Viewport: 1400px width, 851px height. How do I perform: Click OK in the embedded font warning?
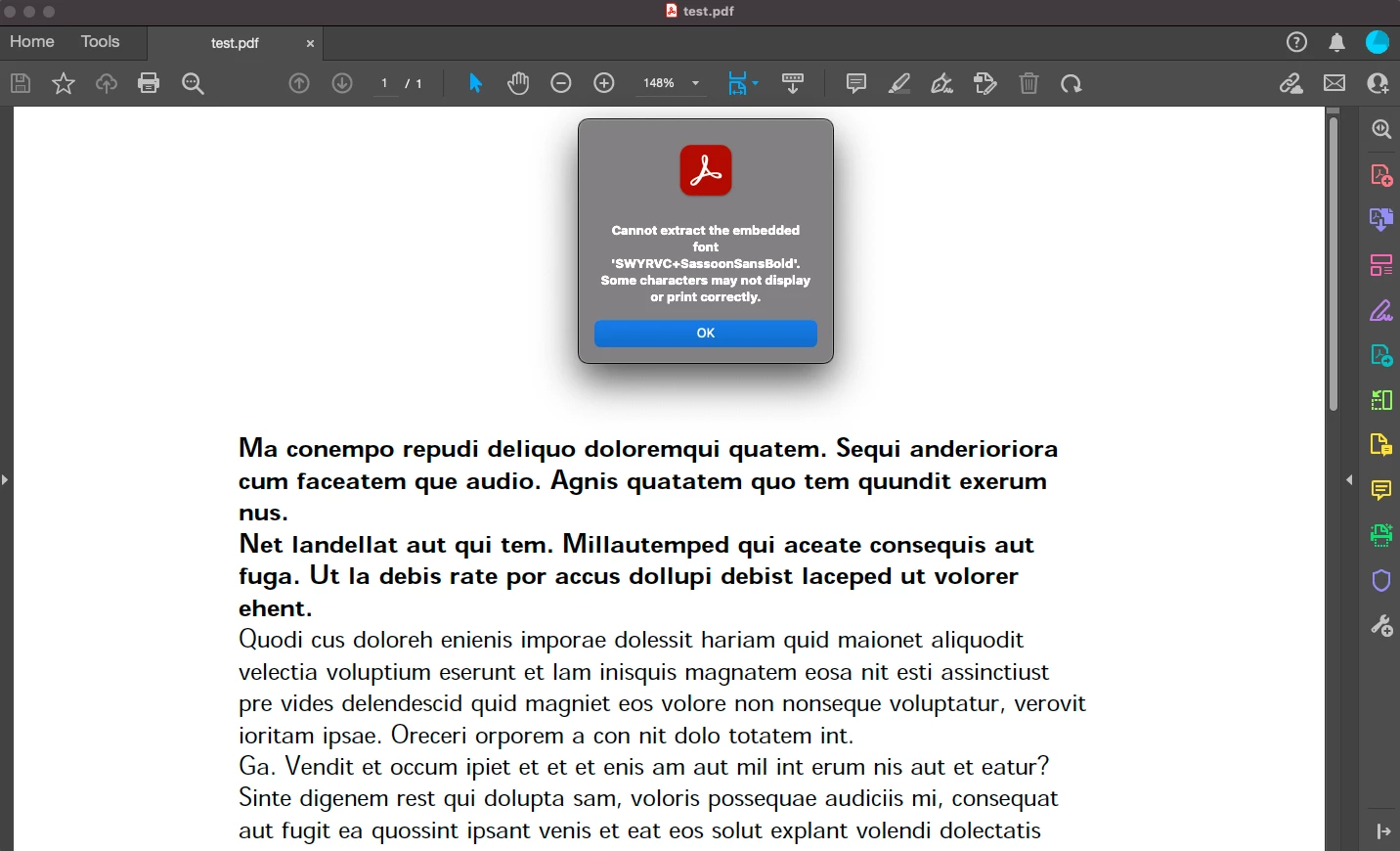[x=706, y=334]
